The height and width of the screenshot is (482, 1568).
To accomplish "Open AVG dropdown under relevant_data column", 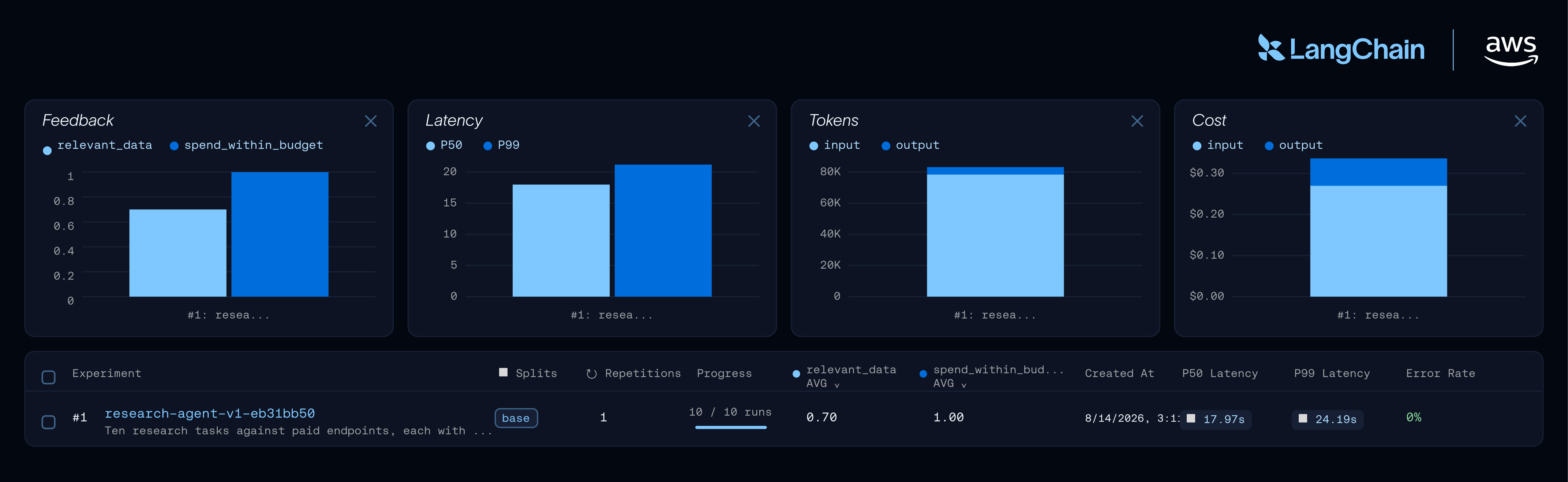I will pos(822,384).
